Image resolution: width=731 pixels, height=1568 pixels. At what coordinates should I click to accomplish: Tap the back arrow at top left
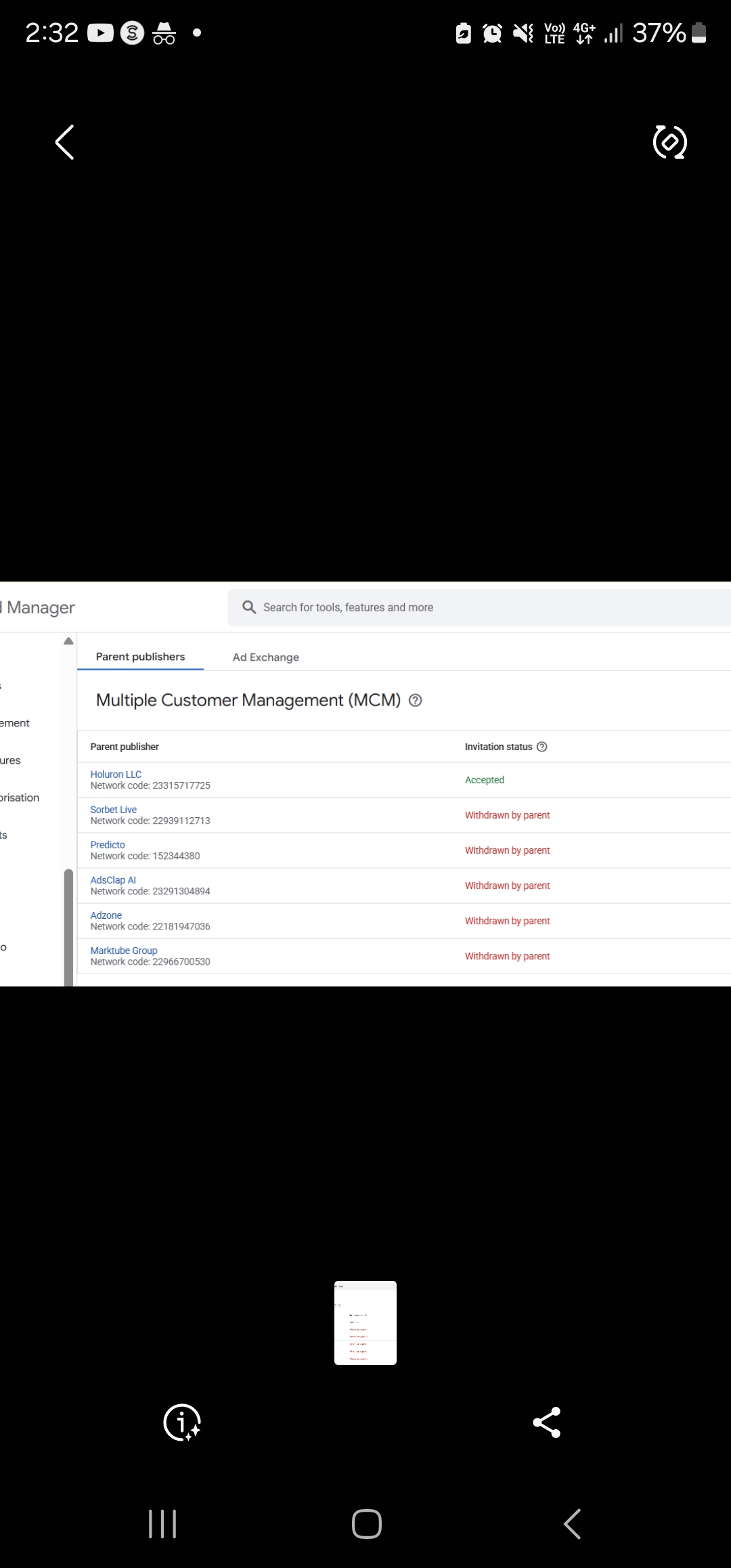coord(64,142)
